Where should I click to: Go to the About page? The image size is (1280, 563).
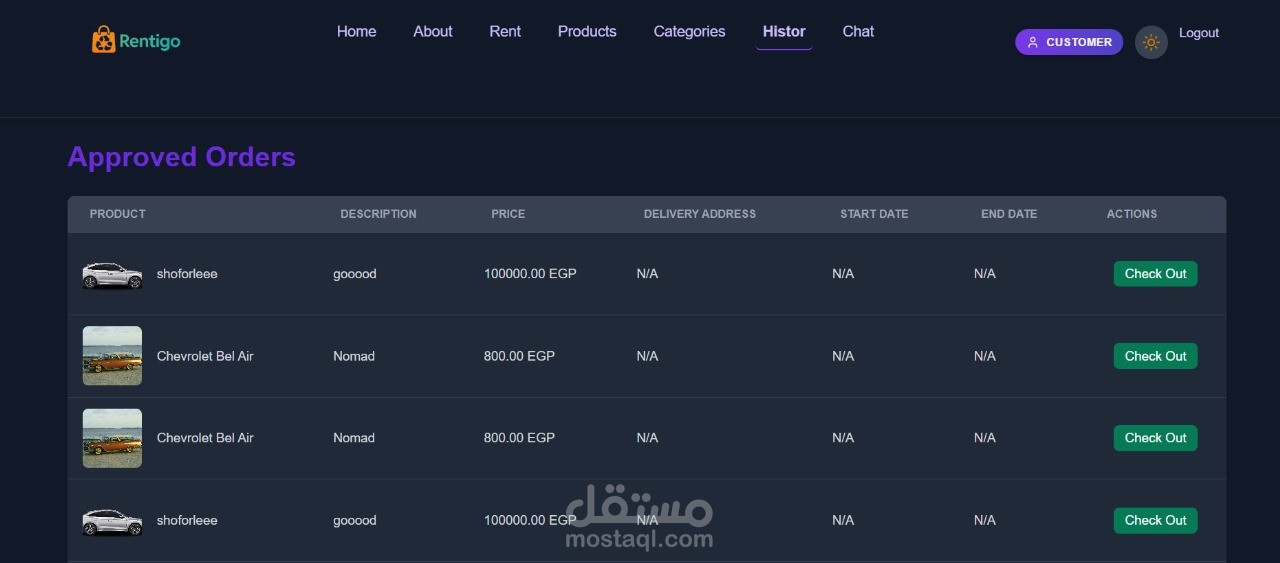433,32
